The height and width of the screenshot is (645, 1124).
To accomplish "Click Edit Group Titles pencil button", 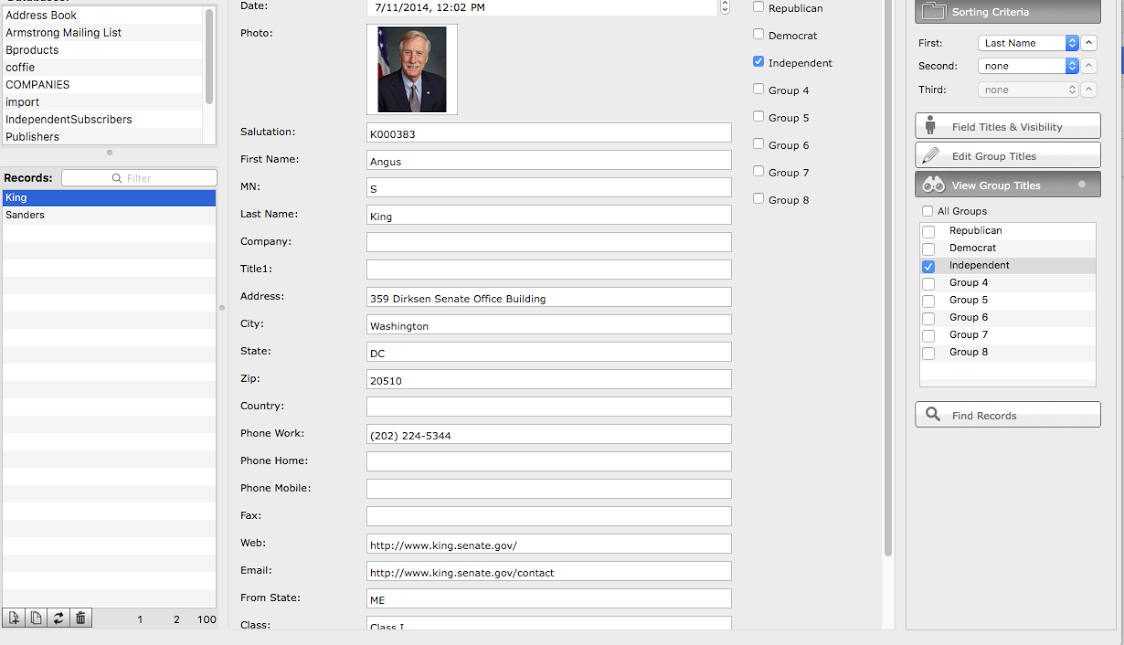I will [x=1007, y=156].
